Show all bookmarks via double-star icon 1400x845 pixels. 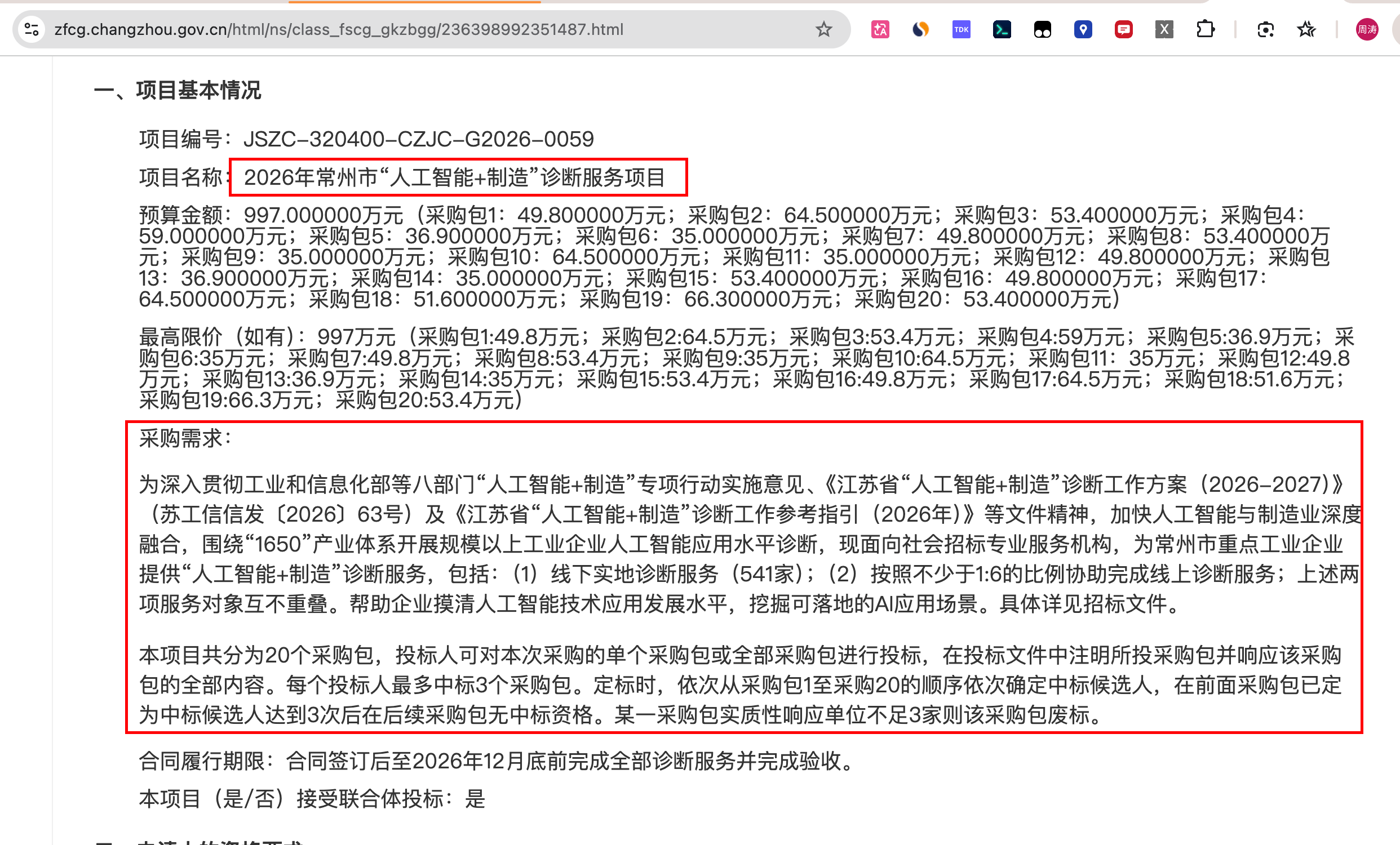[1306, 29]
